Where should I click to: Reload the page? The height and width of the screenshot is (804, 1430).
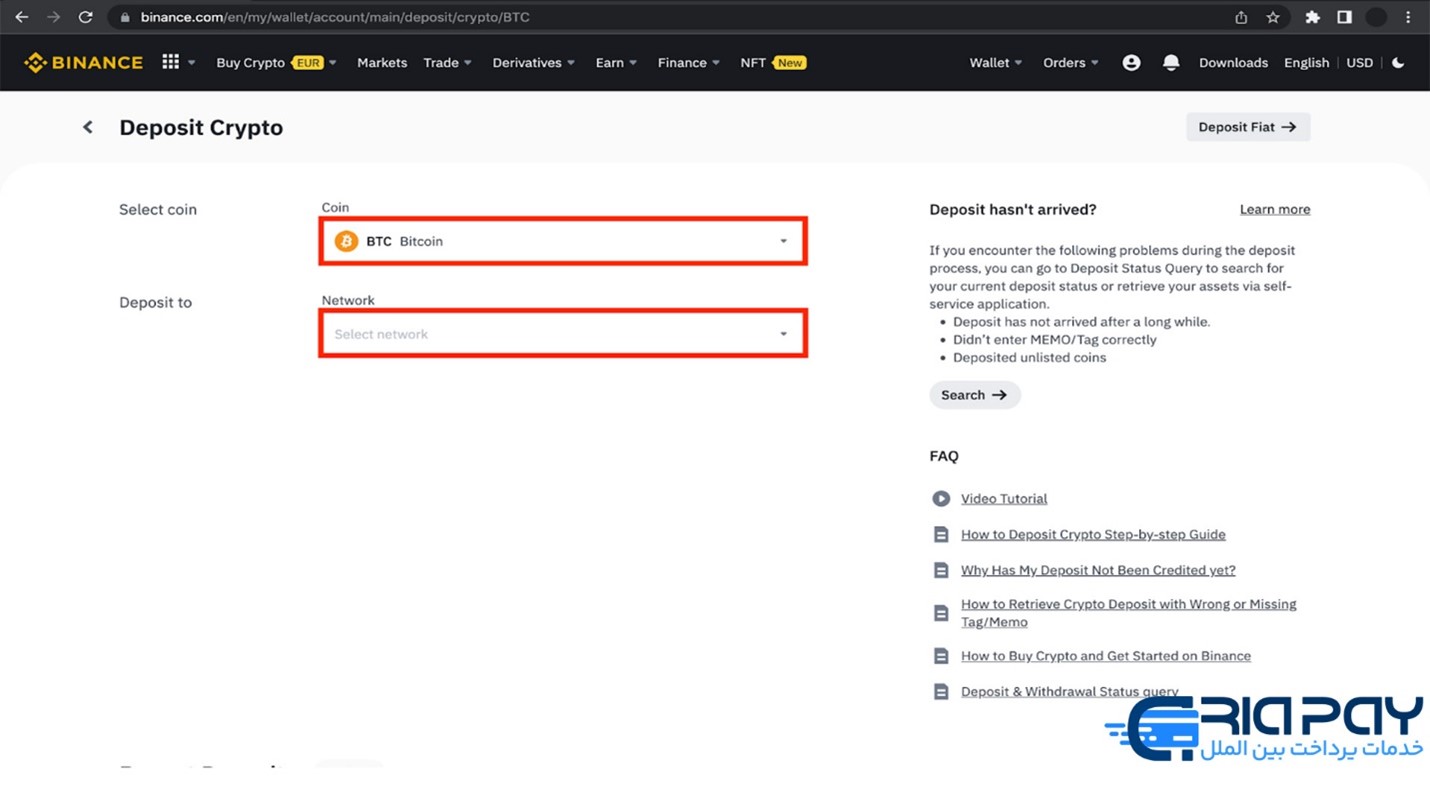(x=86, y=17)
